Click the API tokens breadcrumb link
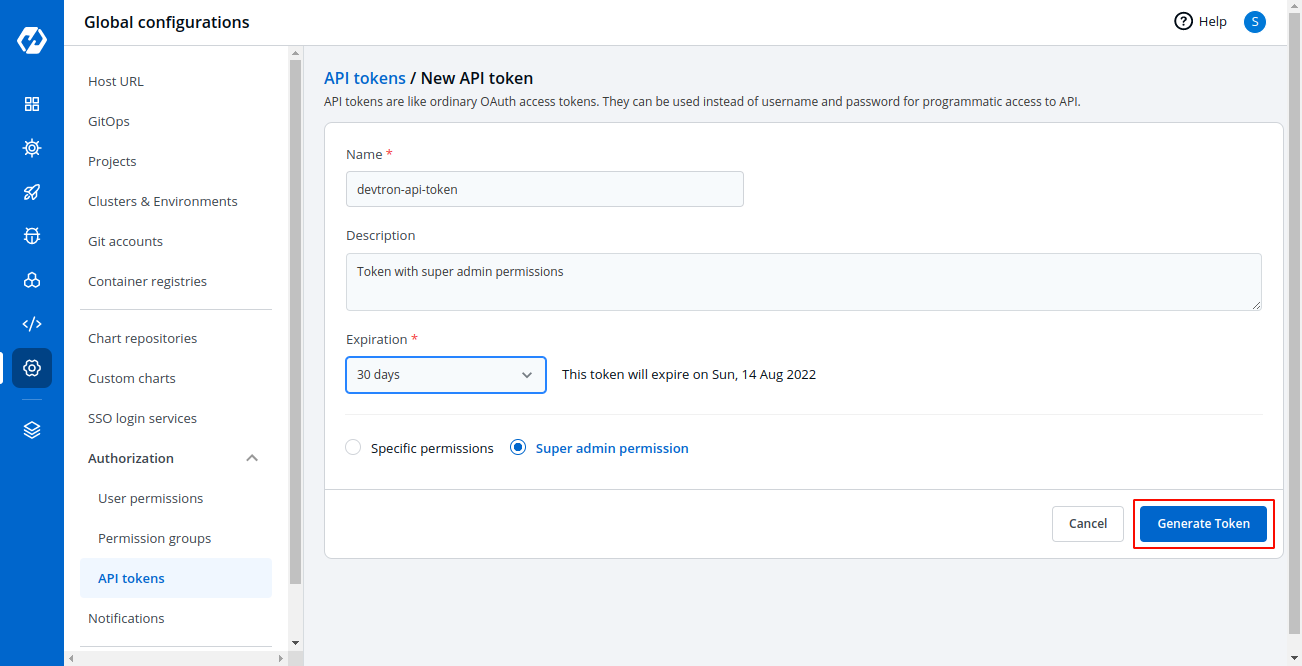The image size is (1302, 666). (x=365, y=78)
